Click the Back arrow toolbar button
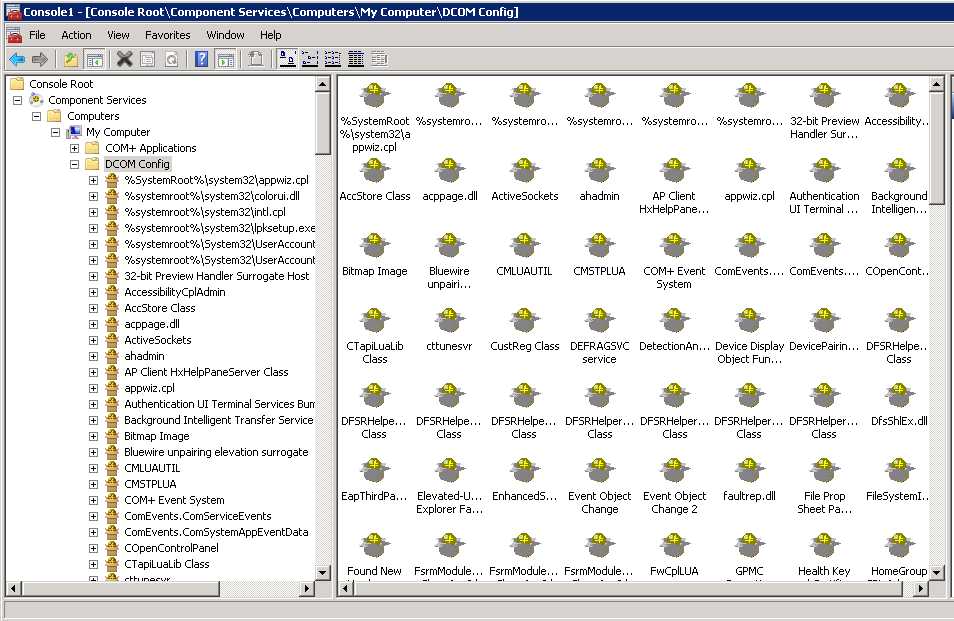 pos(17,60)
